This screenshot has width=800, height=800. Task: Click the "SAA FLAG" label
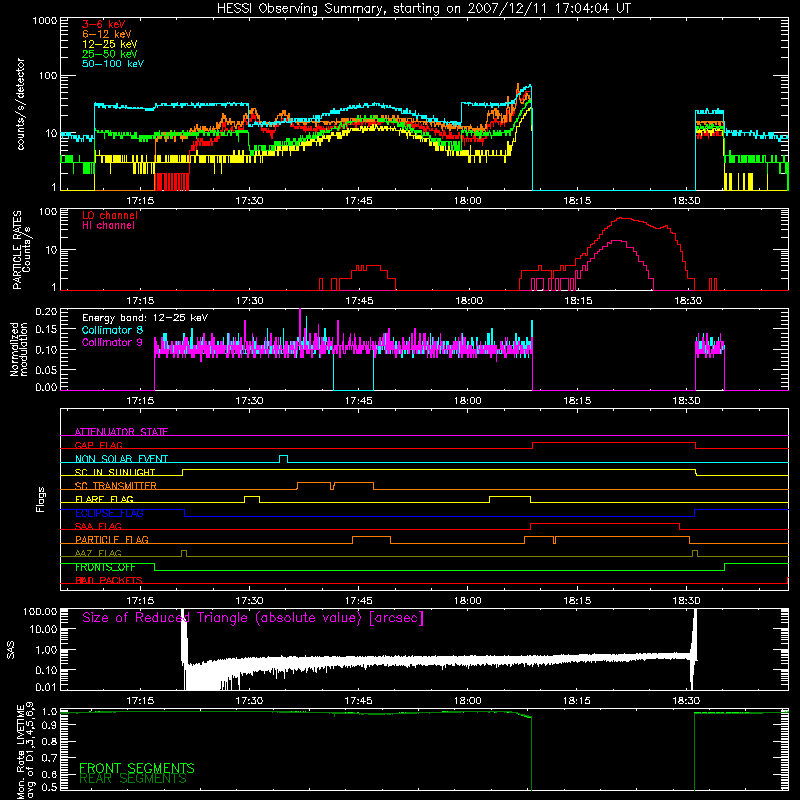click(98, 526)
